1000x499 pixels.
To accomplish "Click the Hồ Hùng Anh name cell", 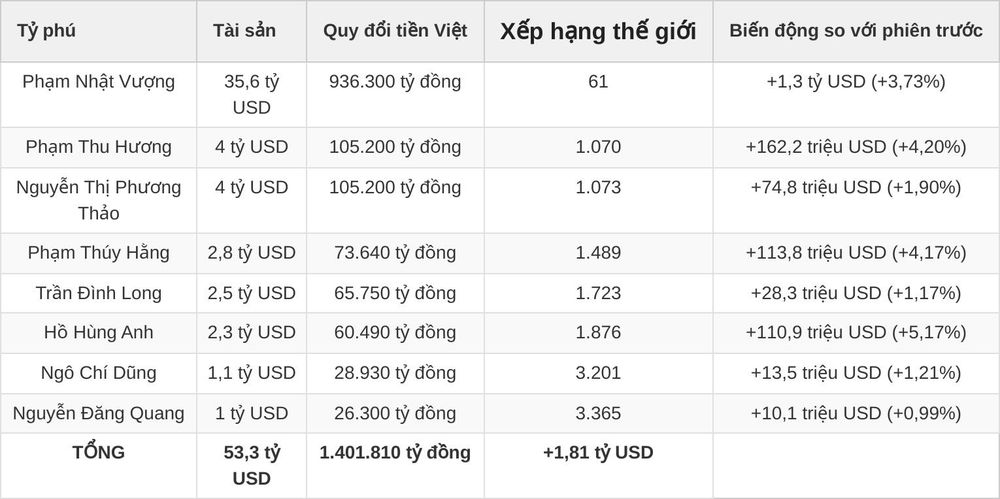I will point(98,332).
